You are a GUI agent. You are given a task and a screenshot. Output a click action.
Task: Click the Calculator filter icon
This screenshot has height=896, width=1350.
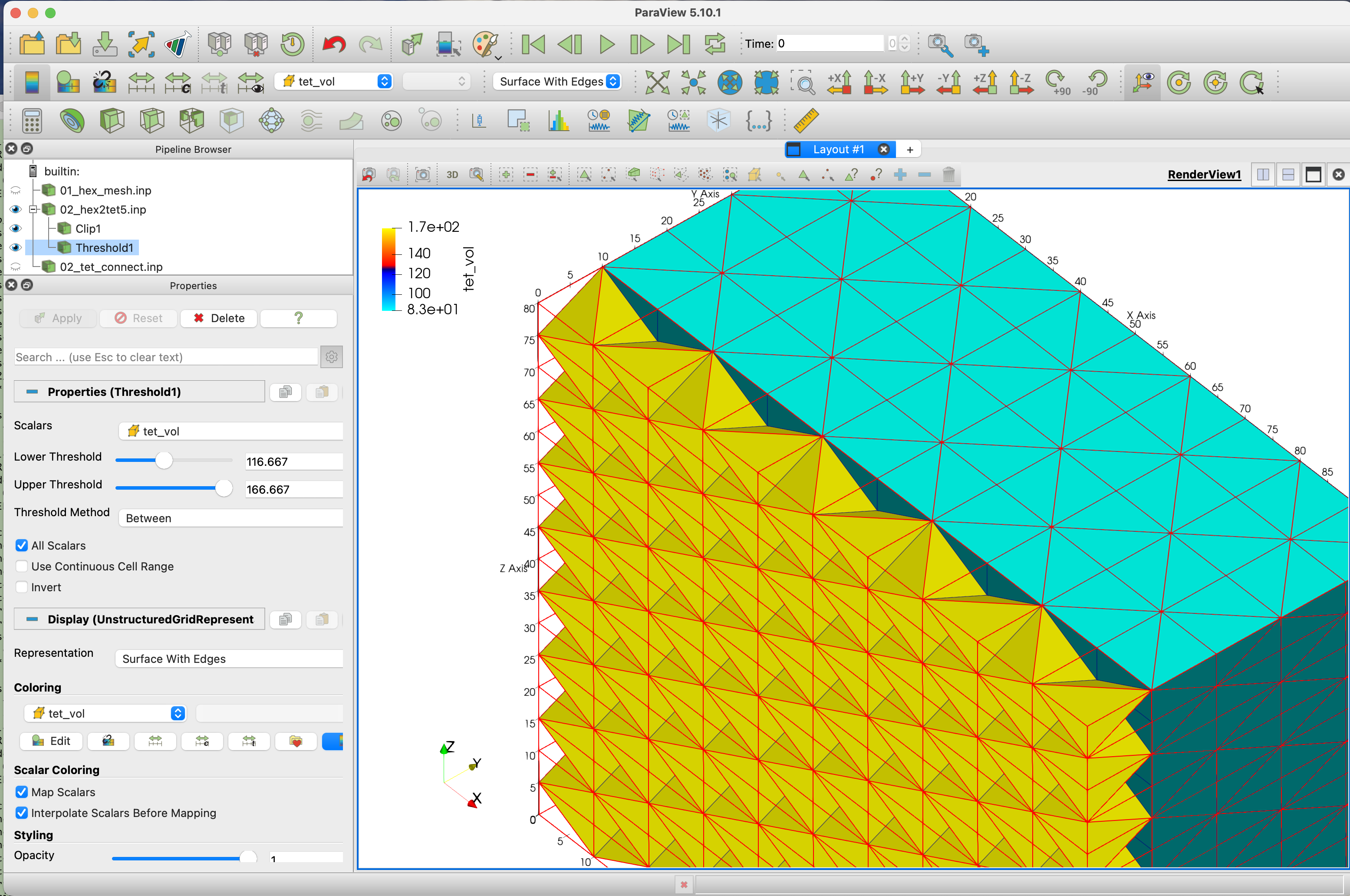32,121
